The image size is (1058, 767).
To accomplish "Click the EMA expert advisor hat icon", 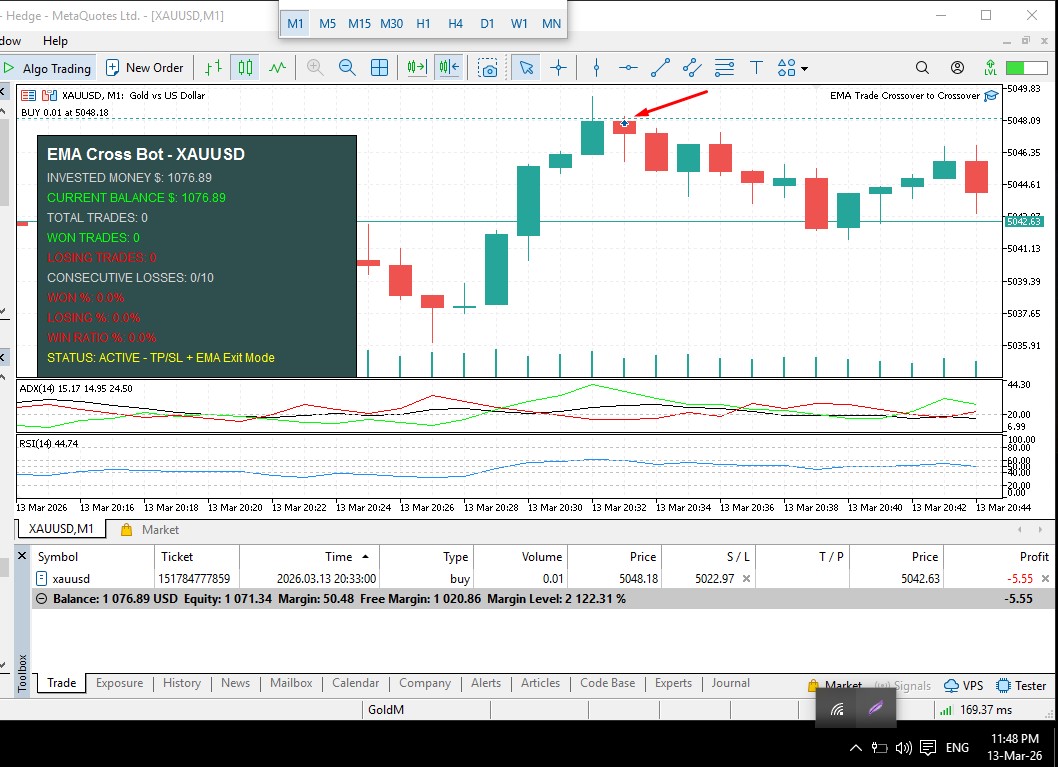I will [991, 96].
